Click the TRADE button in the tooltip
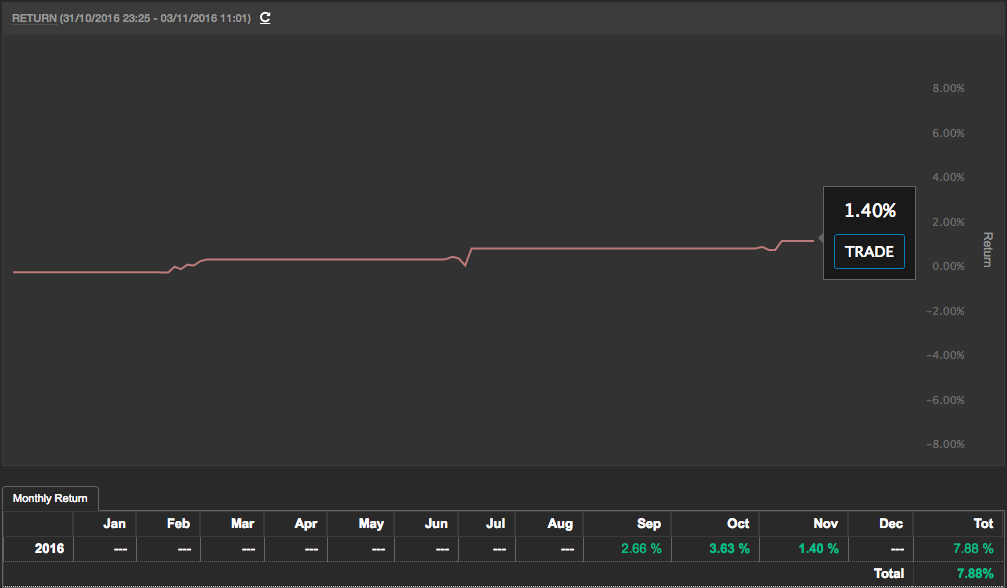1007x588 pixels. click(869, 252)
